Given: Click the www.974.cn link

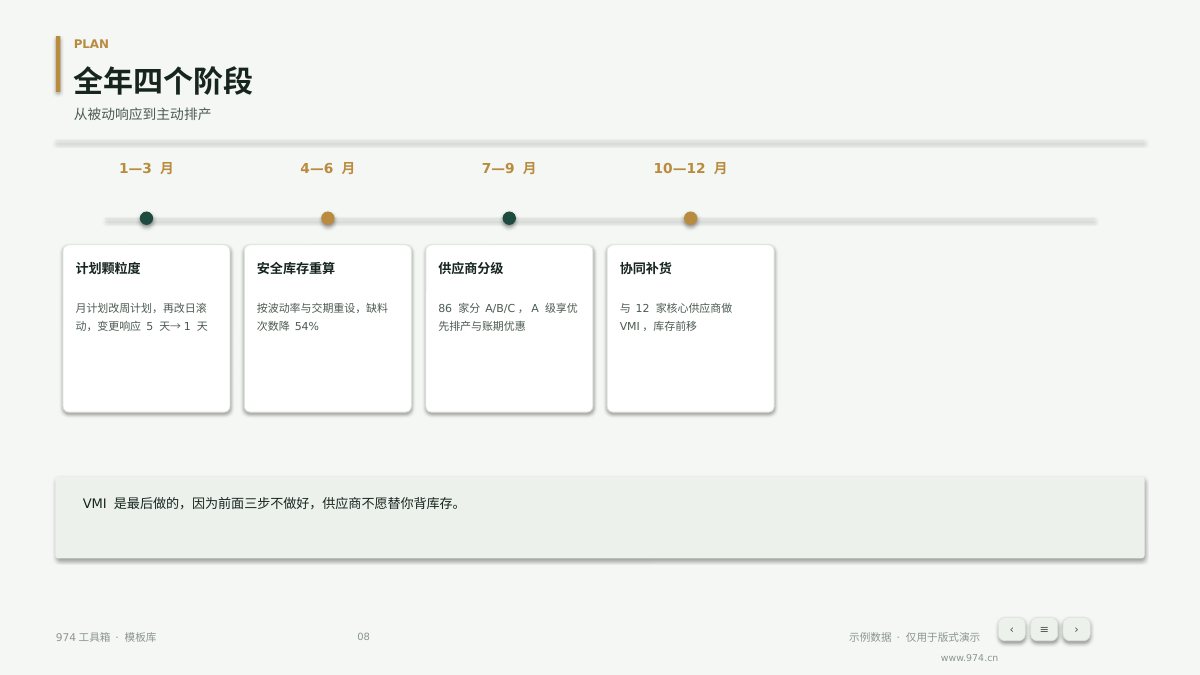Looking at the screenshot, I should pos(969,658).
